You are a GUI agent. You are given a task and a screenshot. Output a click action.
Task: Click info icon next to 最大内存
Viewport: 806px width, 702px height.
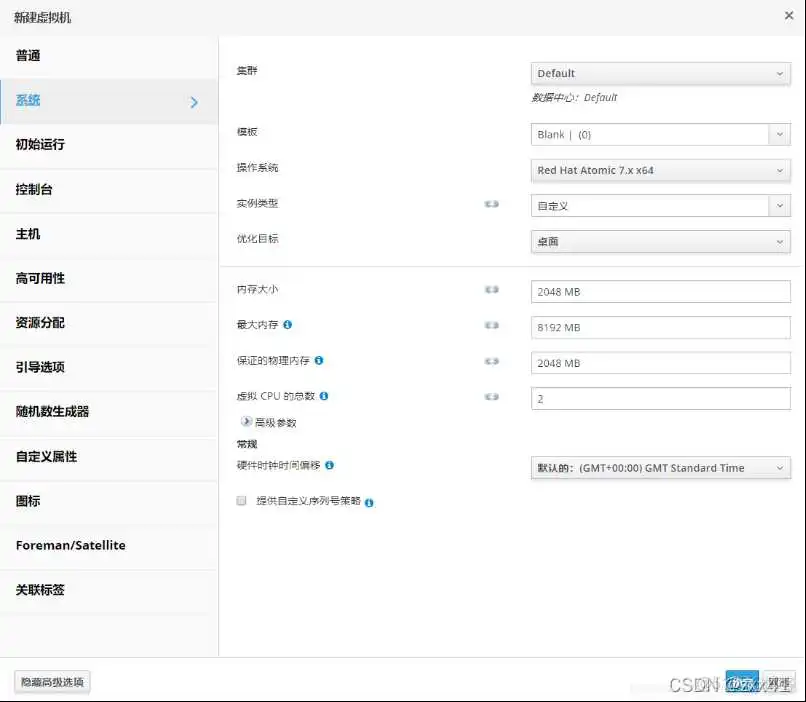pyautogui.click(x=288, y=325)
